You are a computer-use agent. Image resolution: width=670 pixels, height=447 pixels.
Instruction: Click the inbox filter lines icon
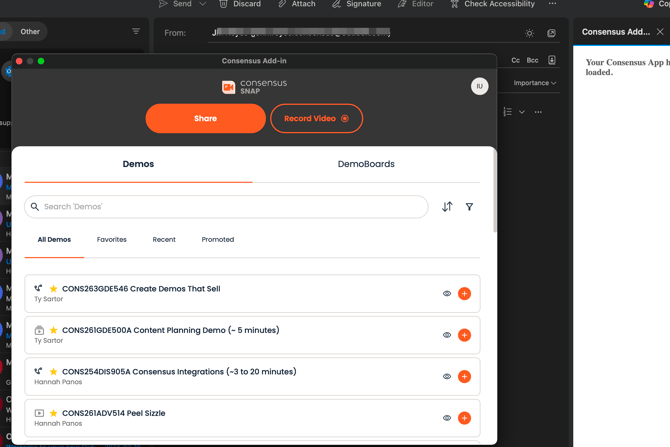pos(136,31)
